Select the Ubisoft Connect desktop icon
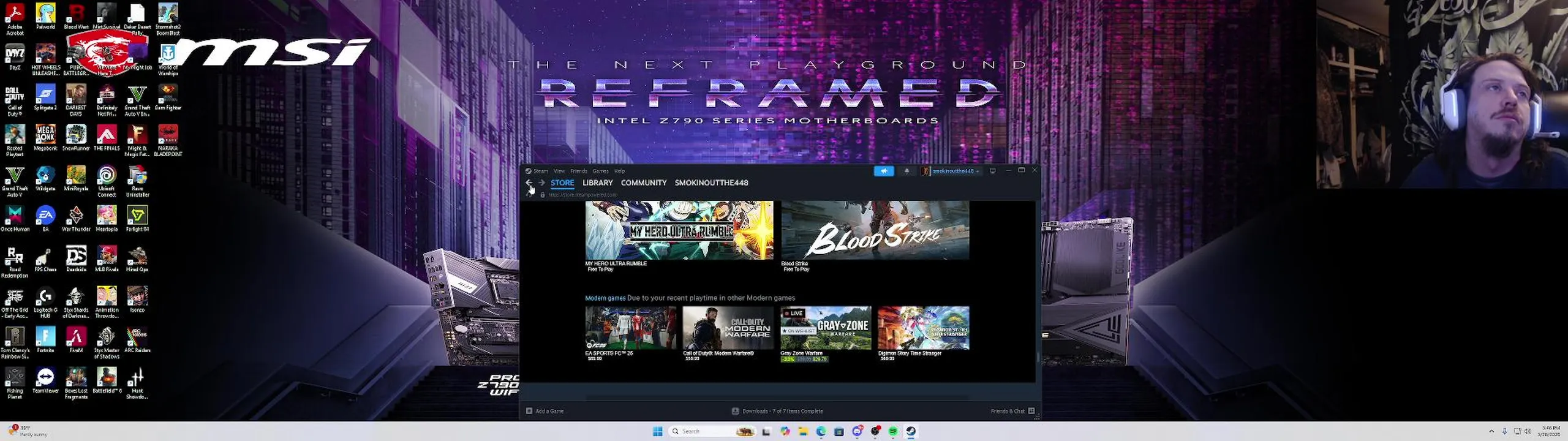1568x441 pixels. click(x=107, y=181)
